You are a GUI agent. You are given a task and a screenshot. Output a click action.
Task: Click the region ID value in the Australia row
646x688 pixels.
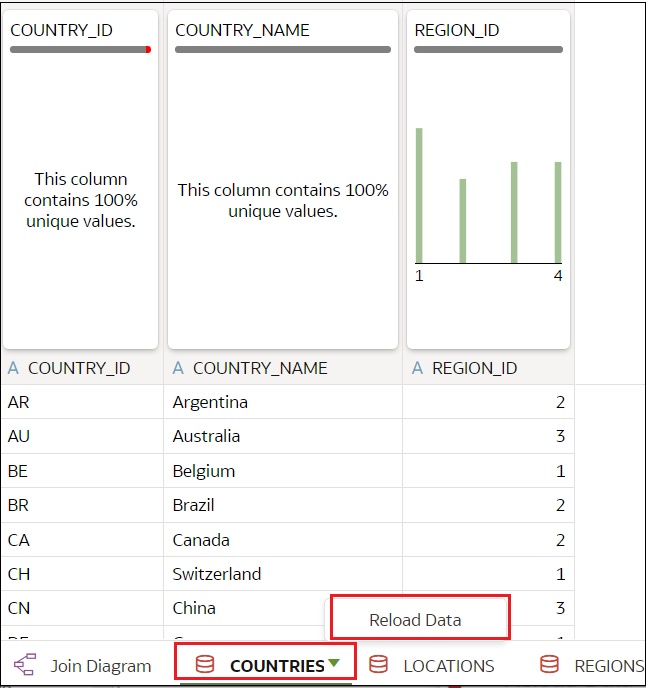tap(560, 436)
